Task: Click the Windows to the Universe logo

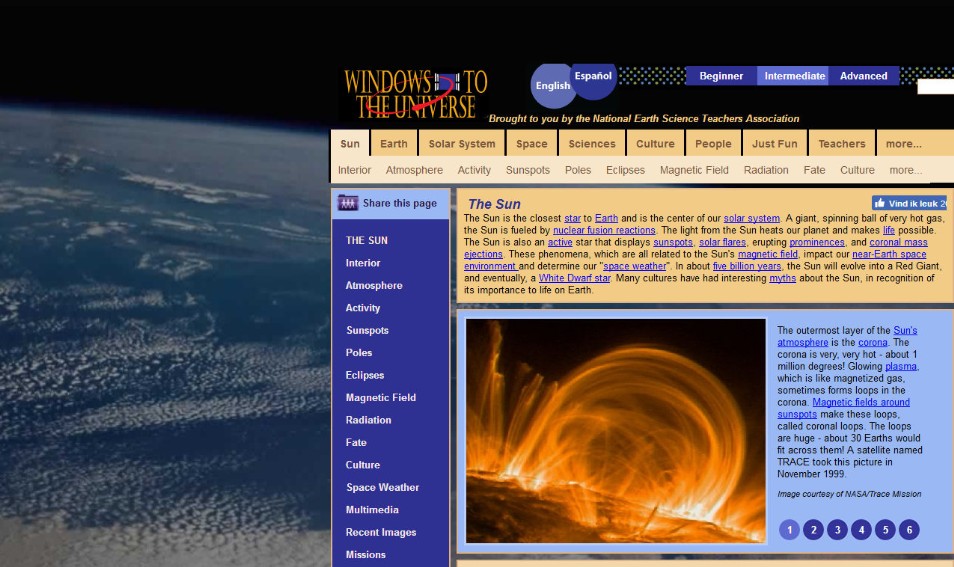Action: pyautogui.click(x=416, y=94)
